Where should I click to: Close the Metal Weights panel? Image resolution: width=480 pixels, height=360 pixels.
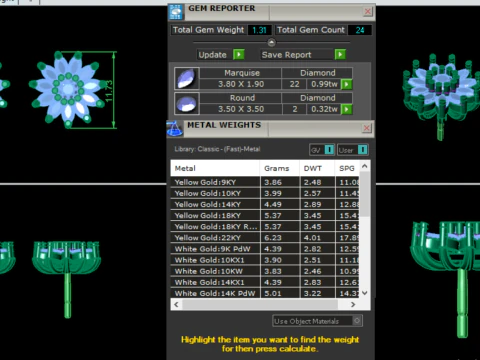(x=367, y=128)
